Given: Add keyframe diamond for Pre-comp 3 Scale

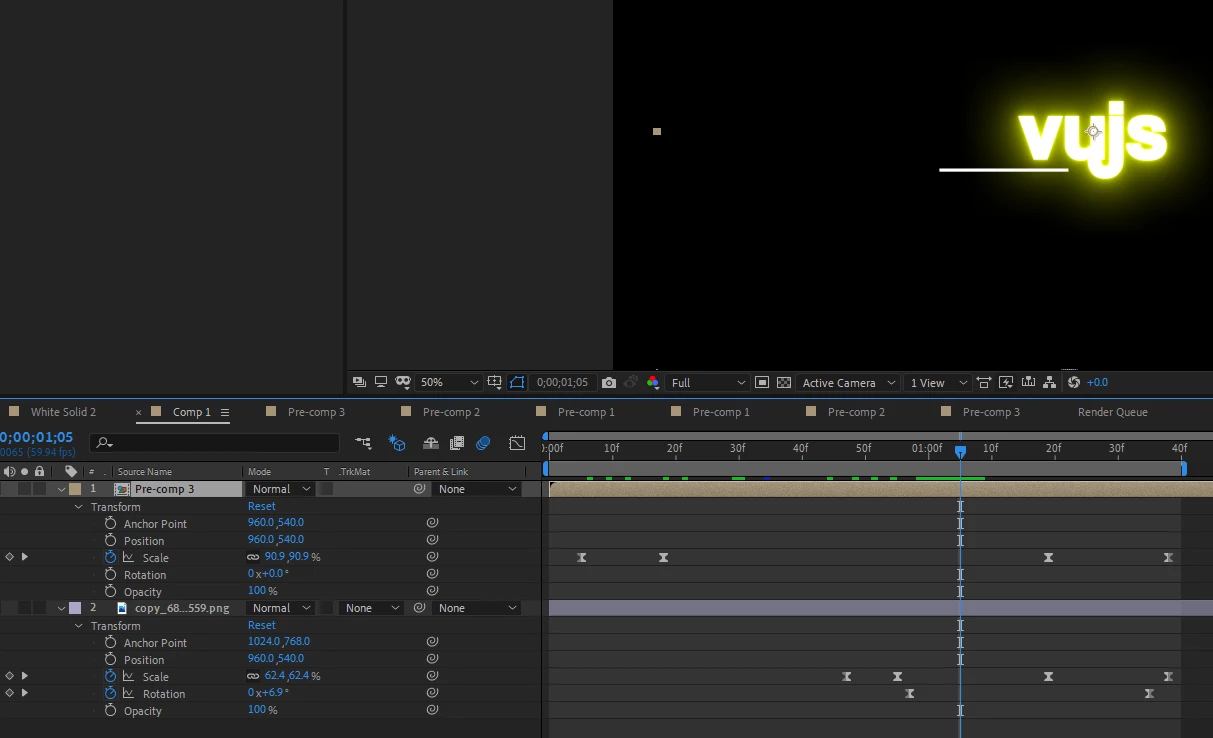Looking at the screenshot, I should [9, 557].
